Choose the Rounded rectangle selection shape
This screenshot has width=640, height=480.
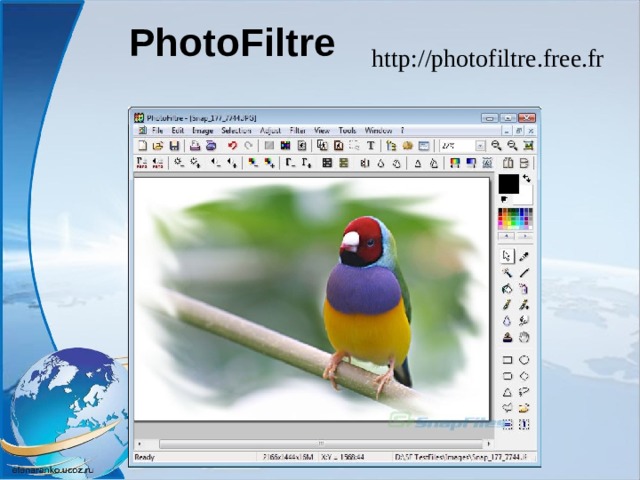coord(507,376)
